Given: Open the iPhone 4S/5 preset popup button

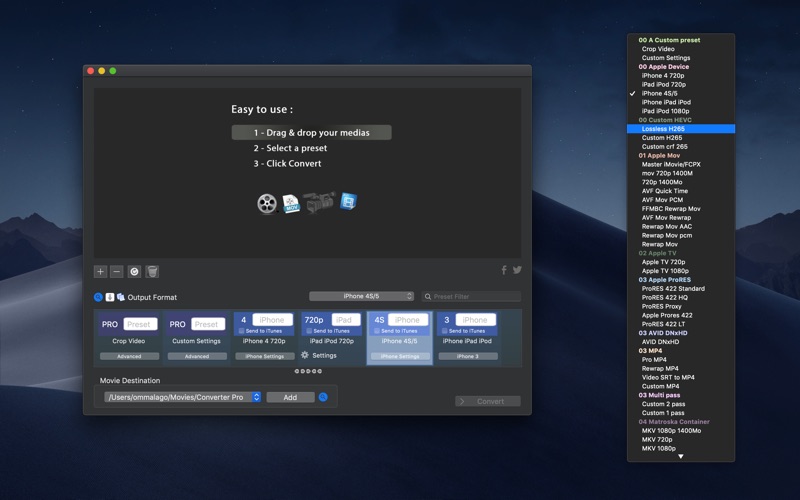Looking at the screenshot, I should coord(361,296).
